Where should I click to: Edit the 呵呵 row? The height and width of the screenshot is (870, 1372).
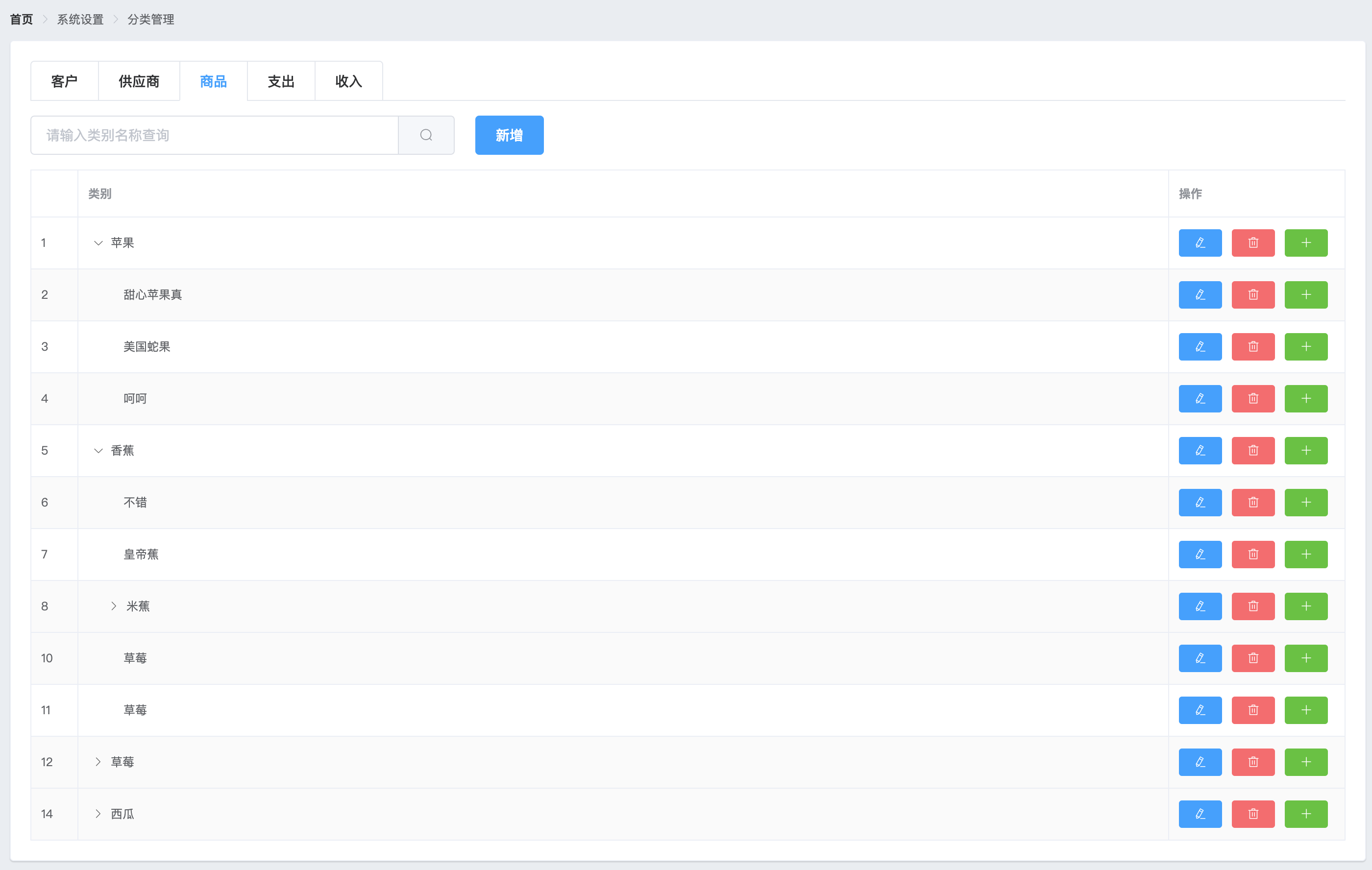1200,398
